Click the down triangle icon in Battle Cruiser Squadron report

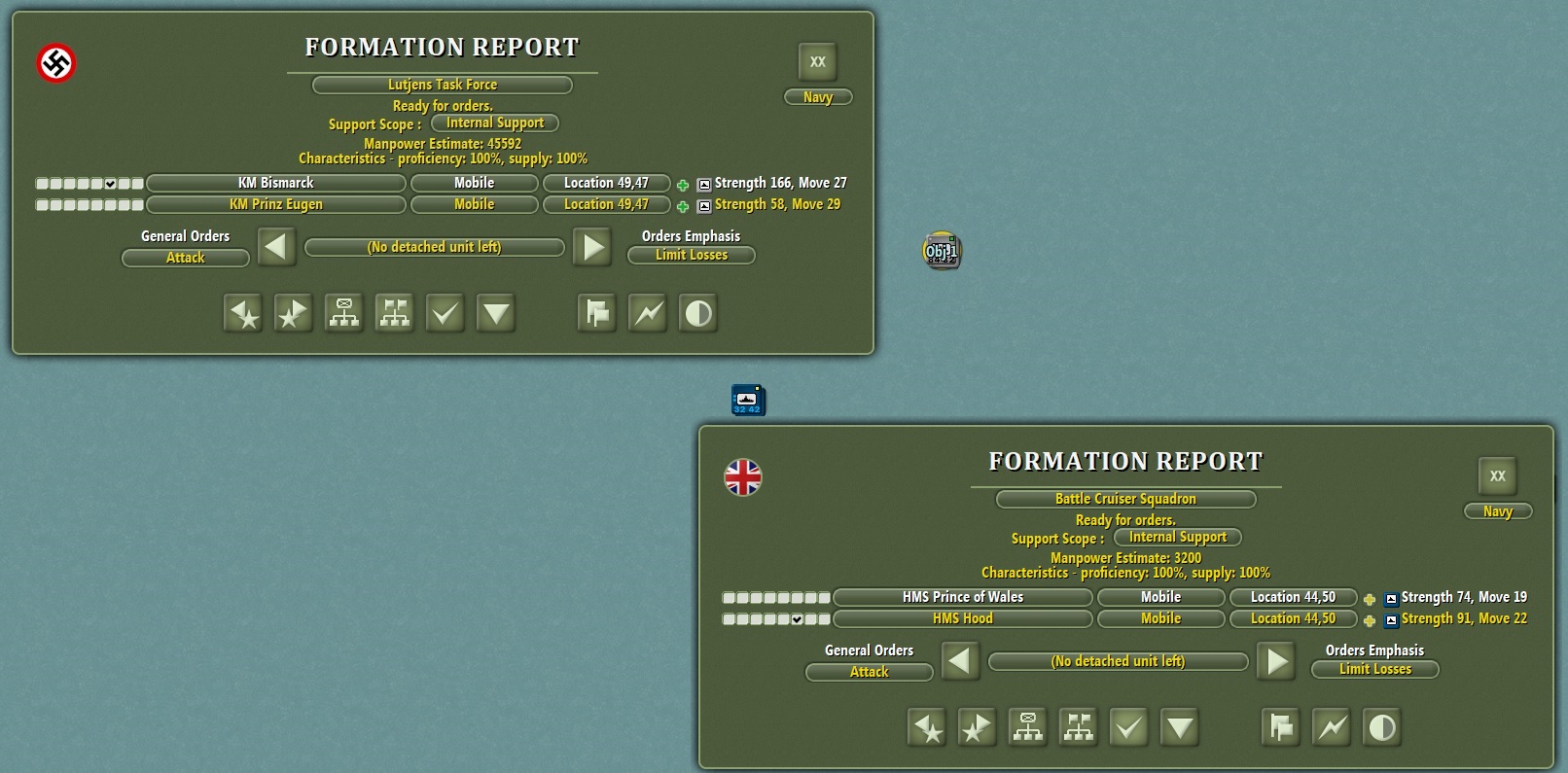[x=1180, y=727]
